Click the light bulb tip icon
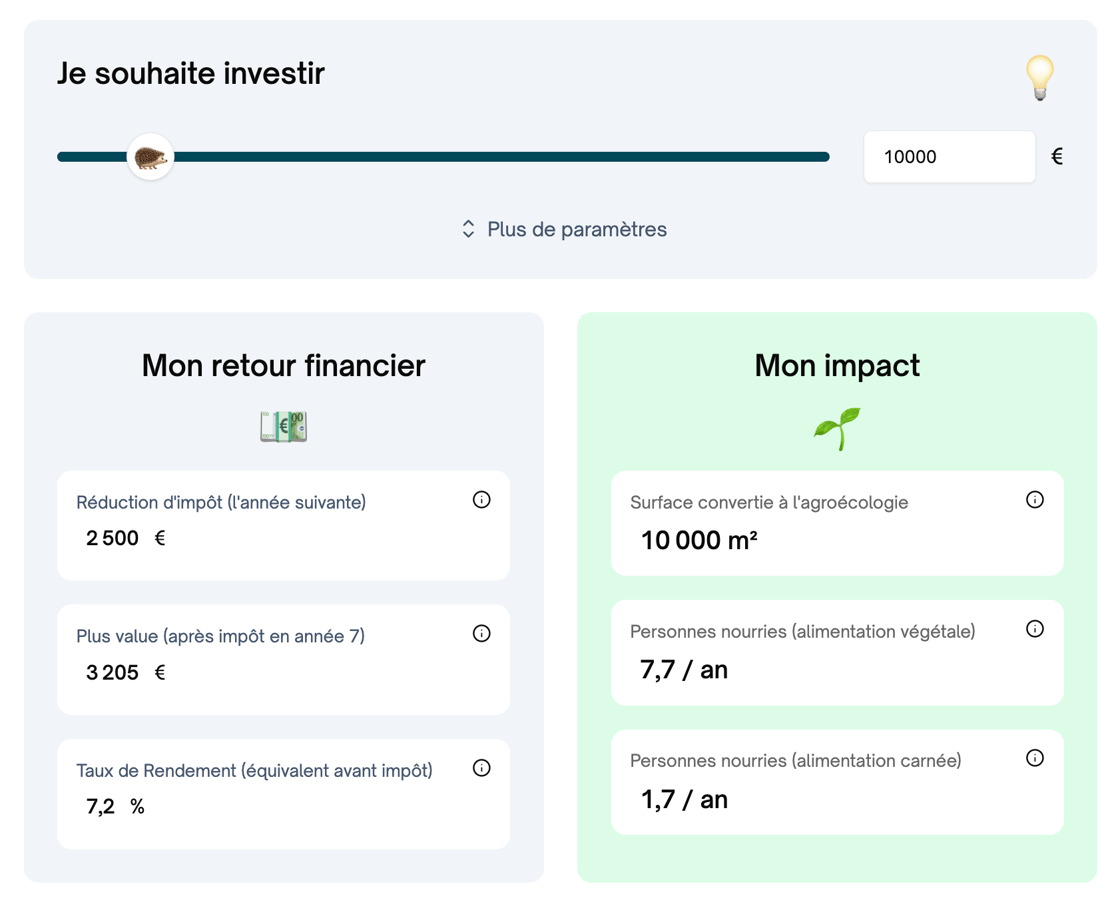 [1039, 78]
